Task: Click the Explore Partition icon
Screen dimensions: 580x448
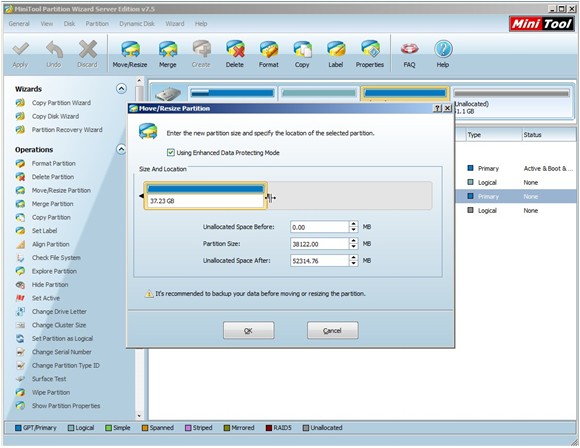Action: tap(20, 271)
